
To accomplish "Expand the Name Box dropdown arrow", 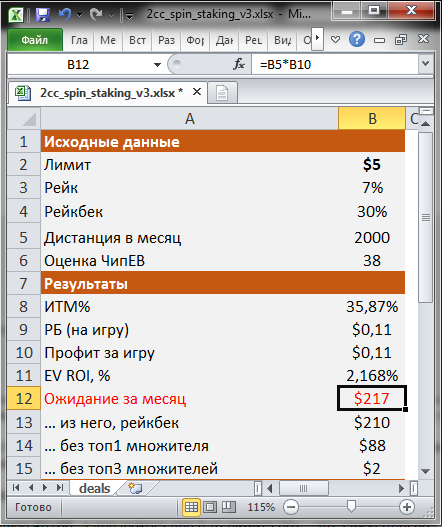I will (x=157, y=65).
